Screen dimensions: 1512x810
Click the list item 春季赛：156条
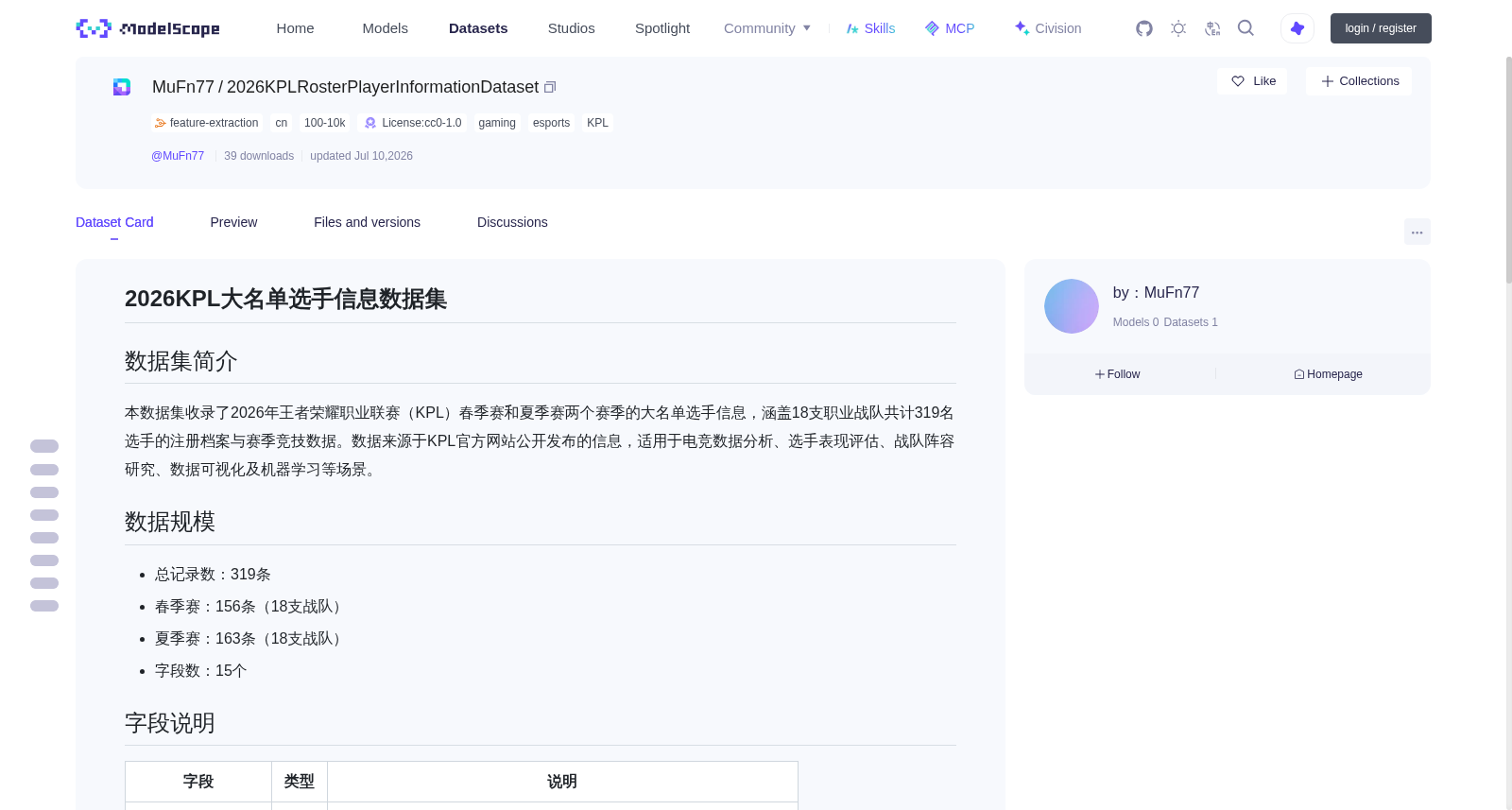[x=250, y=607]
